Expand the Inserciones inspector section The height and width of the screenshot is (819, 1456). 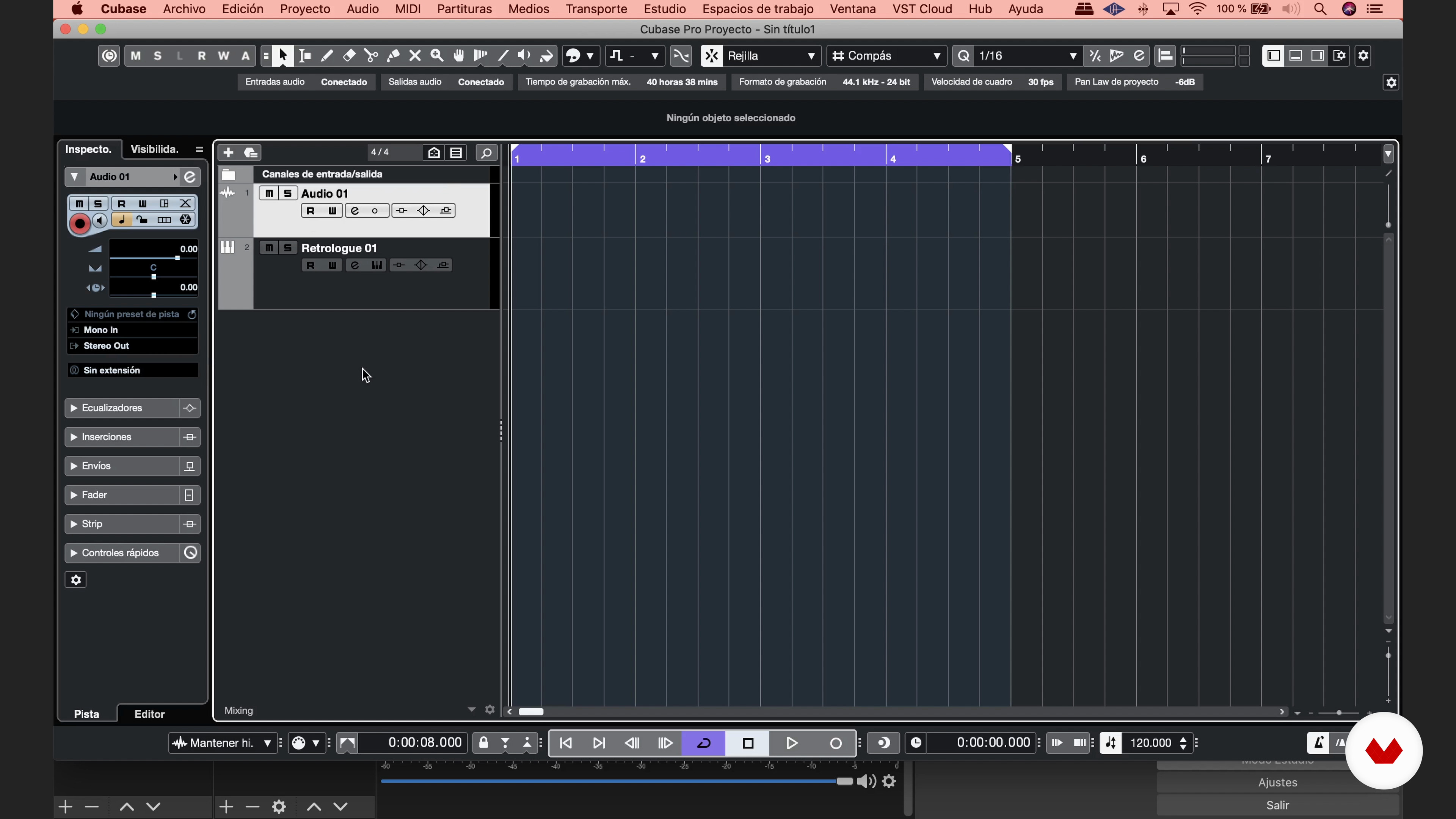click(122, 437)
